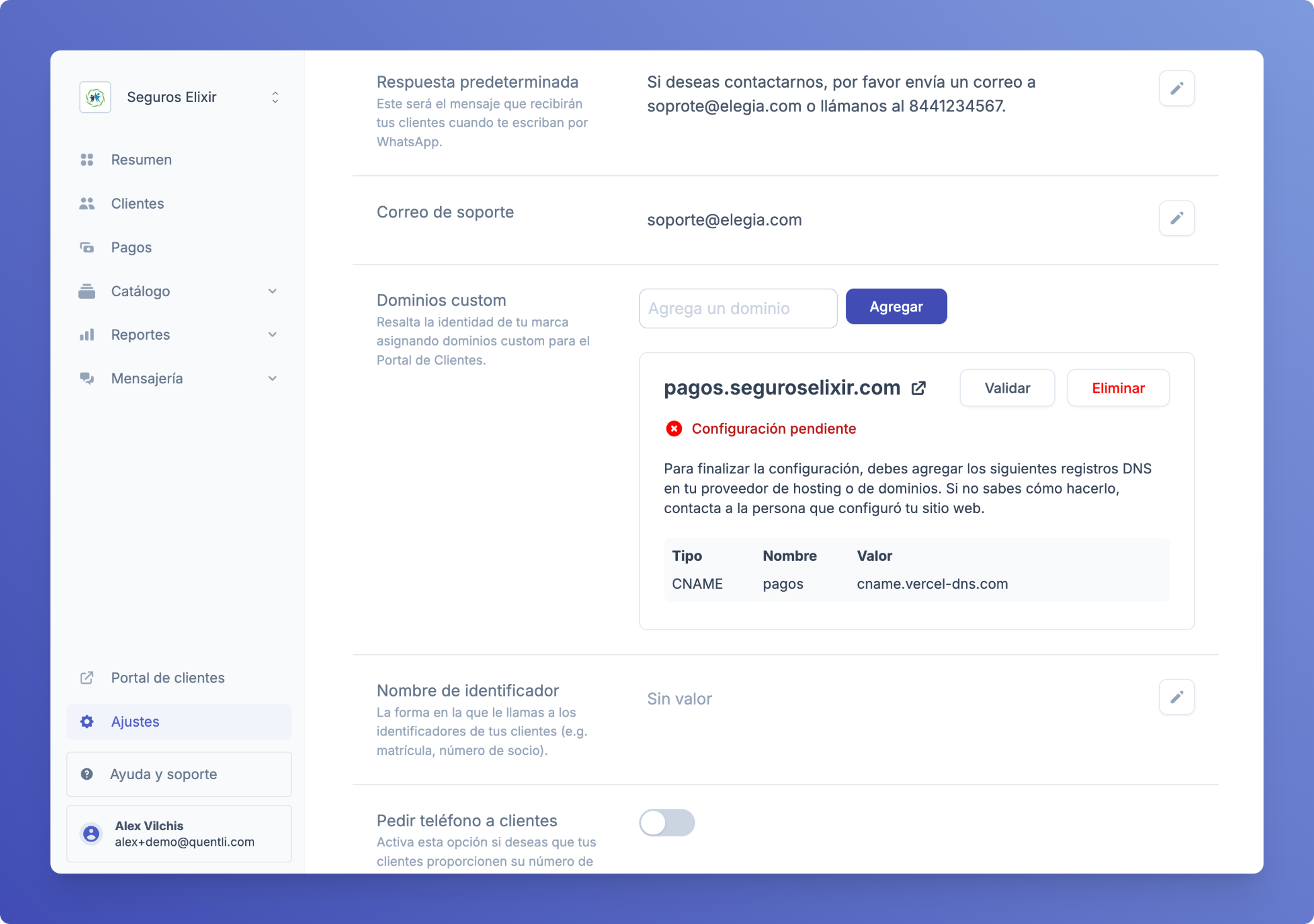The height and width of the screenshot is (924, 1314).
Task: Click the Seguros Elixir logo icon
Action: pyautogui.click(x=95, y=97)
